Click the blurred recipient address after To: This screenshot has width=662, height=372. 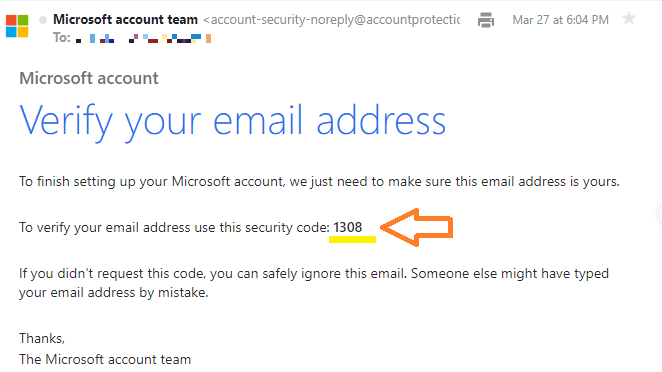tap(143, 39)
